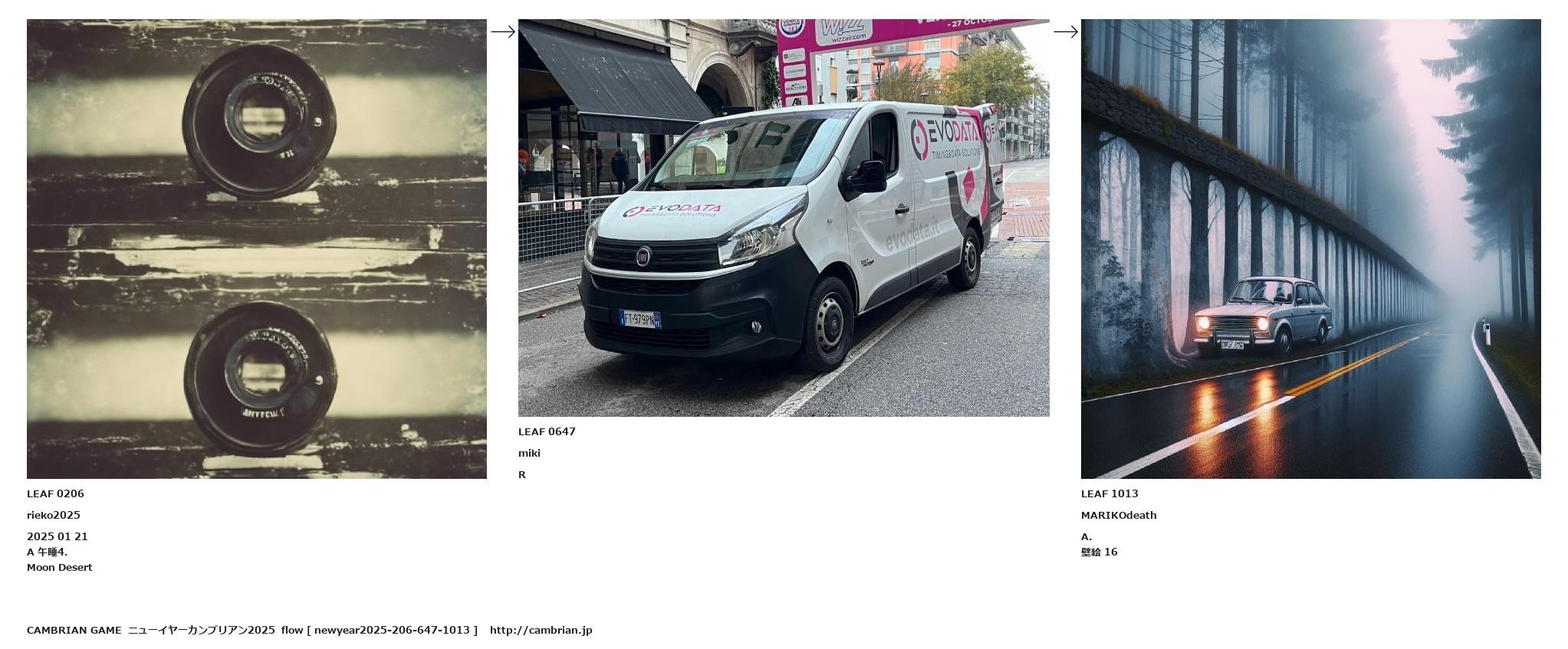The width and height of the screenshot is (1568, 649).
Task: Click the CAMBRIAN GAME footer title
Action: 74,631
